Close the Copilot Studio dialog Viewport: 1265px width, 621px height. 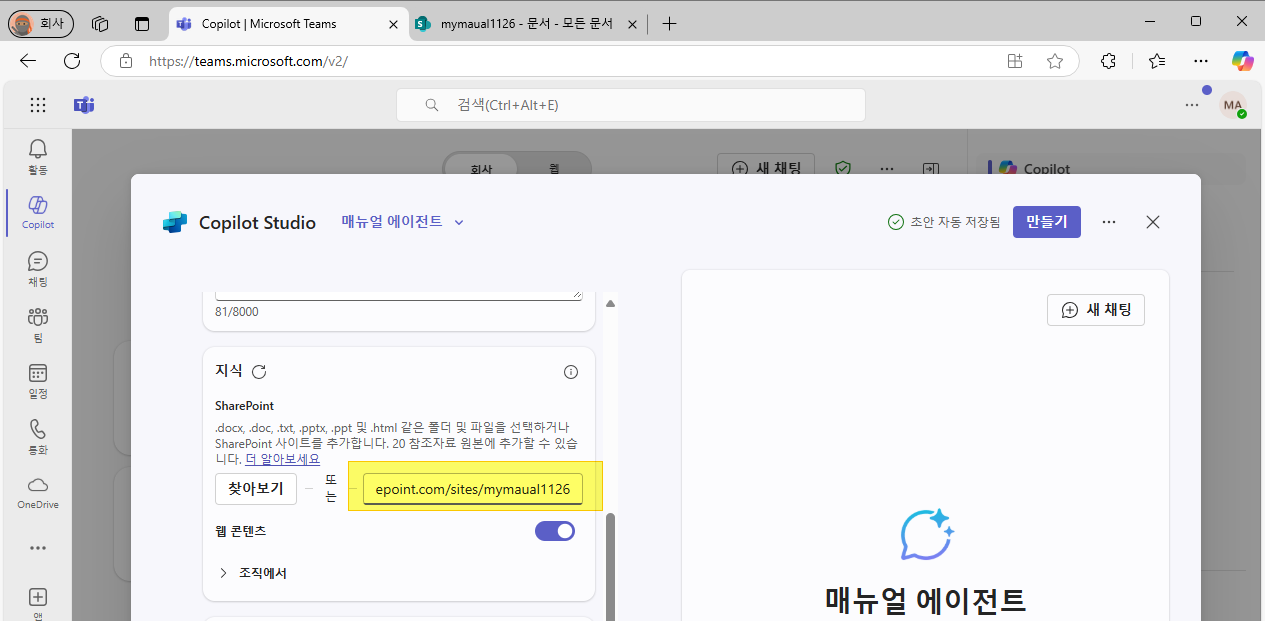coord(1153,222)
